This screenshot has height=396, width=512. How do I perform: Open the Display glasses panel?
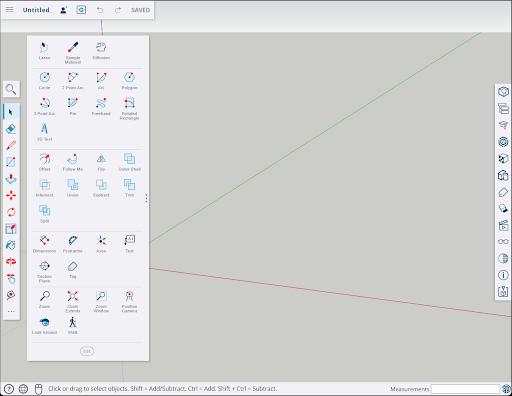point(503,241)
